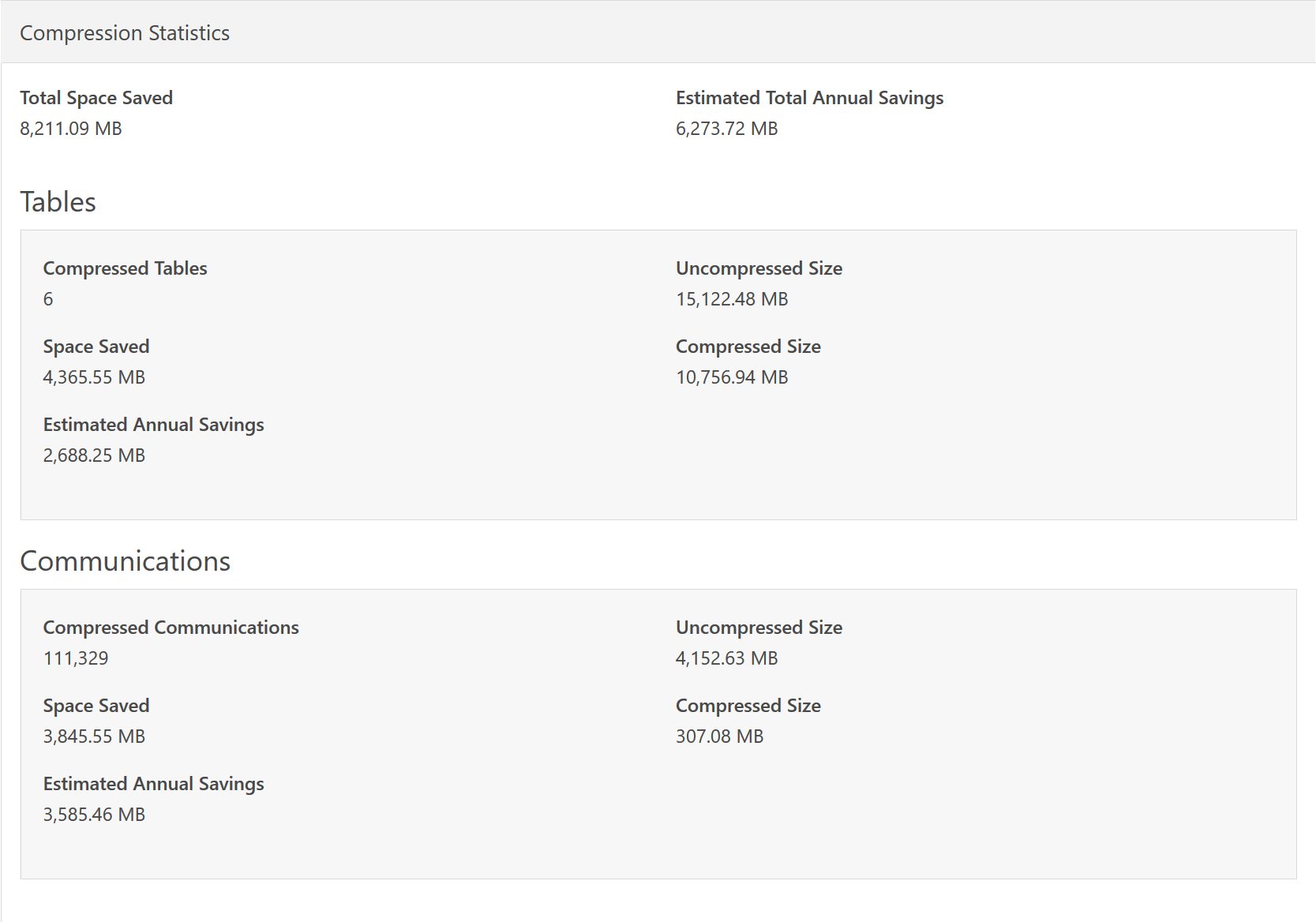Select the Compressed Communications label
This screenshot has width=1316, height=922.
tap(171, 628)
